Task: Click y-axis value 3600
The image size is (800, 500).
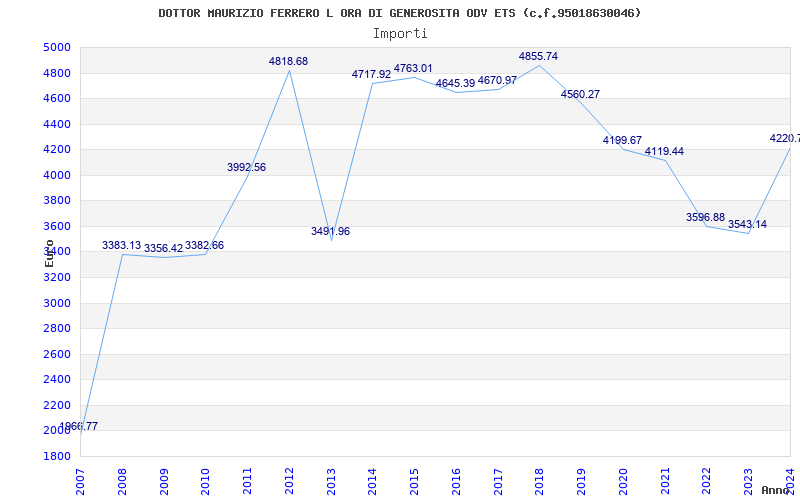Action: pos(57,227)
